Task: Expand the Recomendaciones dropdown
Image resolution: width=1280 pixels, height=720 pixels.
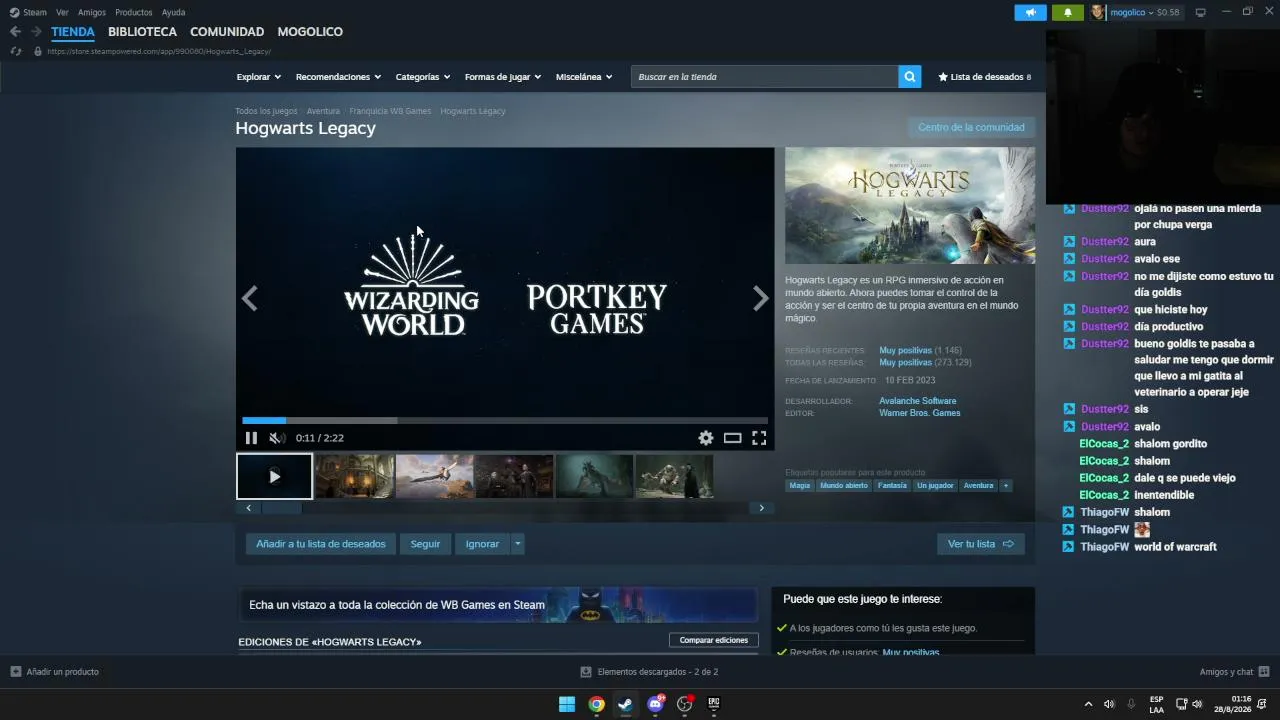Action: (x=338, y=77)
